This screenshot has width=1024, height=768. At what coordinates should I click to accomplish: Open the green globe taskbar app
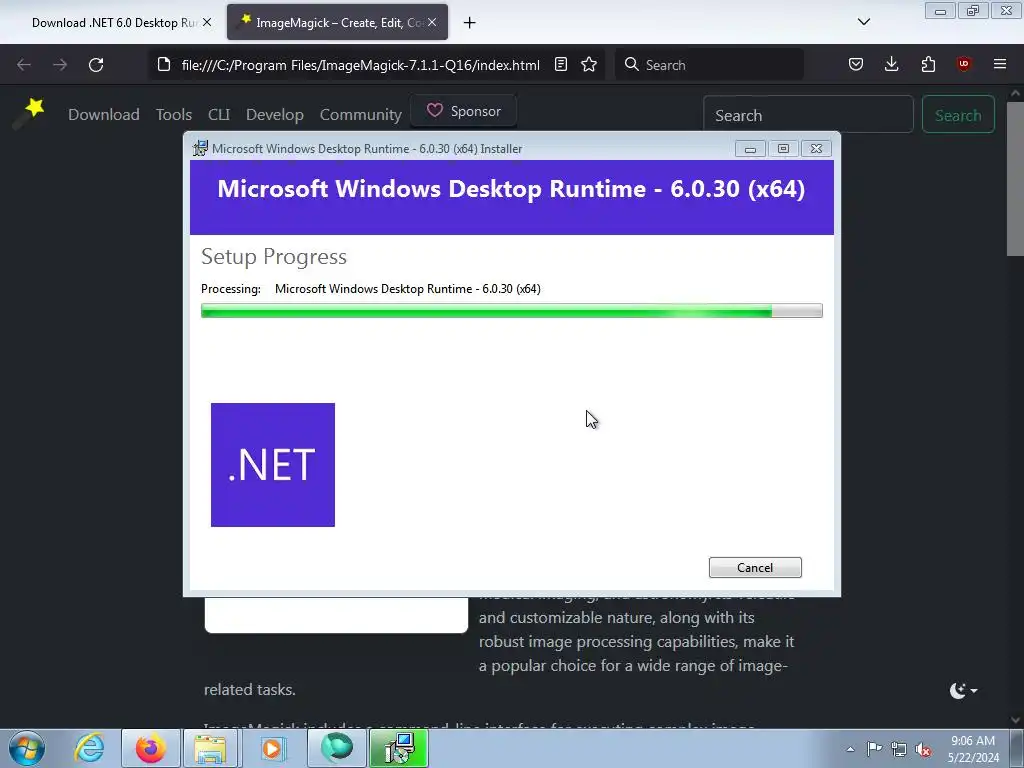coord(337,748)
